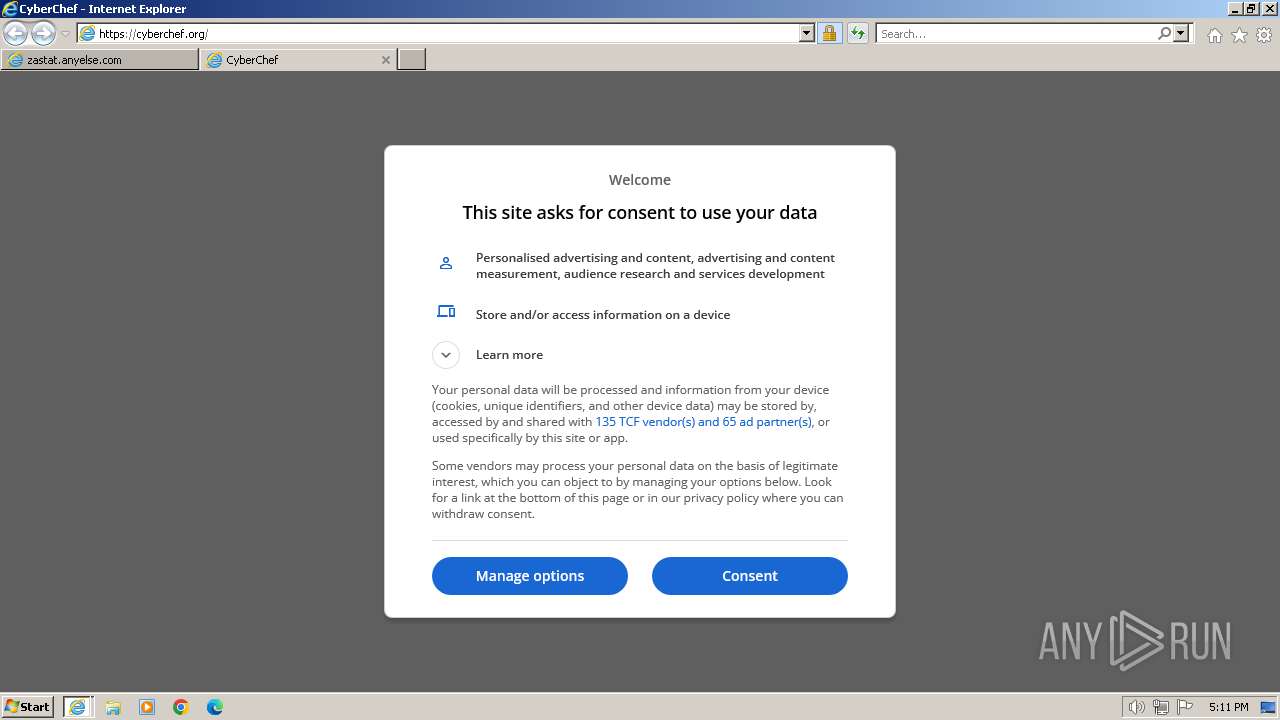
Task: Click the Consent button
Action: click(x=750, y=576)
